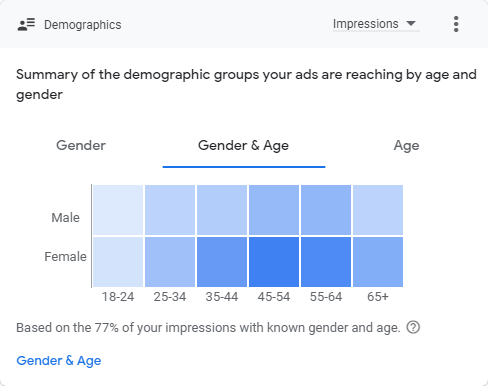Select the Female 35-44 heatmap cell
488x386 pixels.
[x=222, y=262]
